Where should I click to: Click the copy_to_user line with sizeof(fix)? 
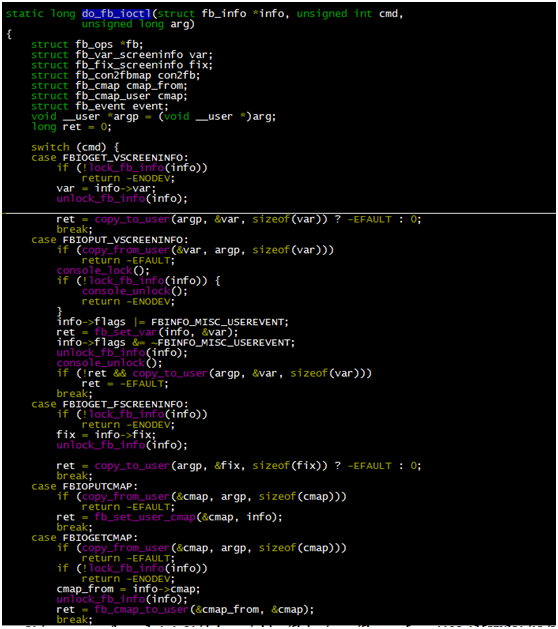tap(239, 465)
